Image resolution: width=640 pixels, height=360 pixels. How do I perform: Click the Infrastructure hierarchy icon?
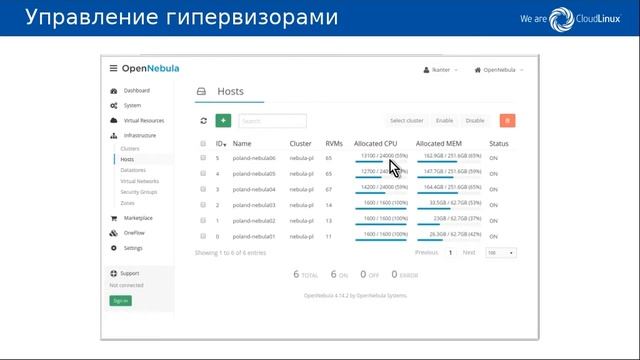click(113, 136)
